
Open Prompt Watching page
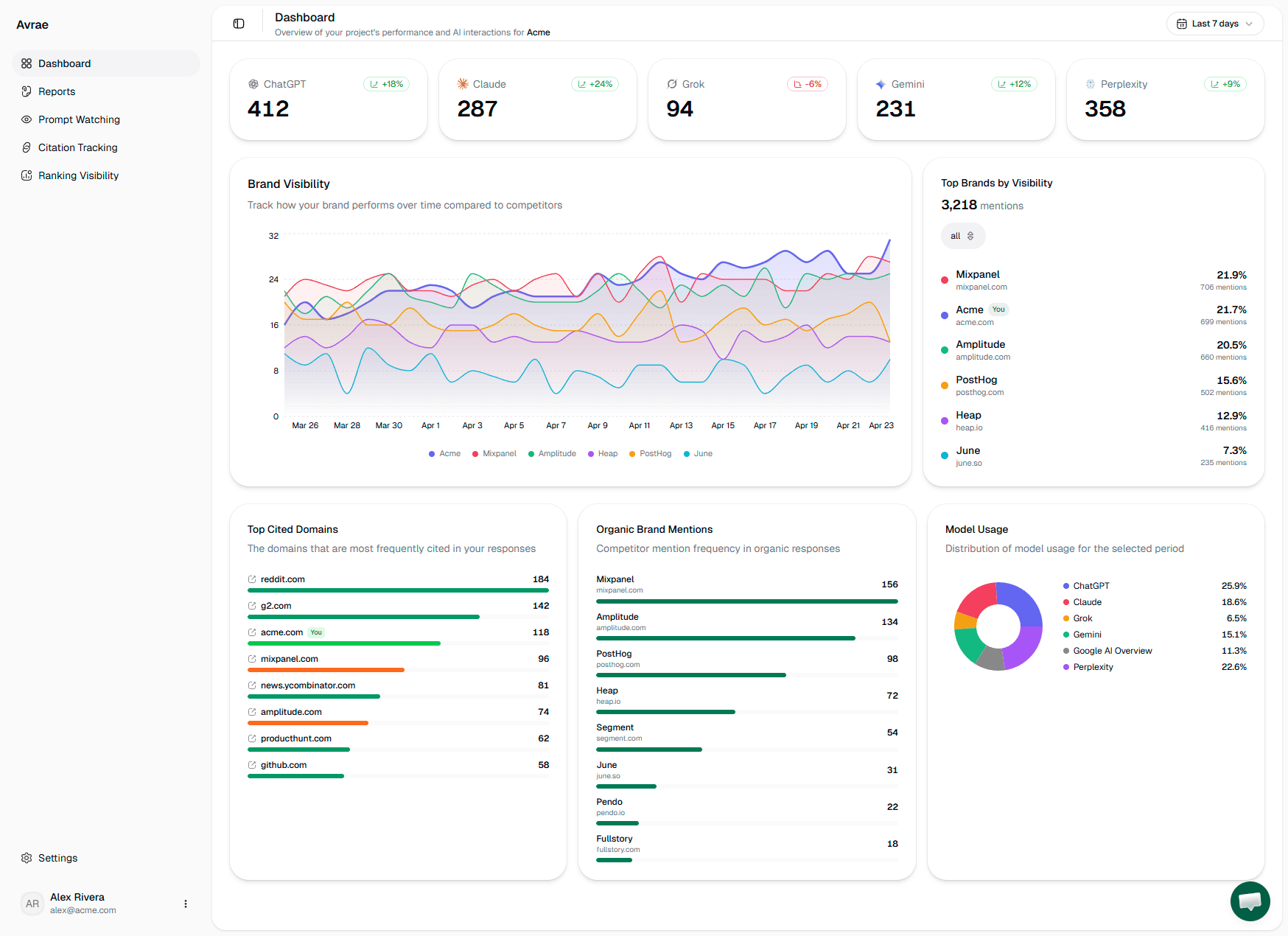106,119
